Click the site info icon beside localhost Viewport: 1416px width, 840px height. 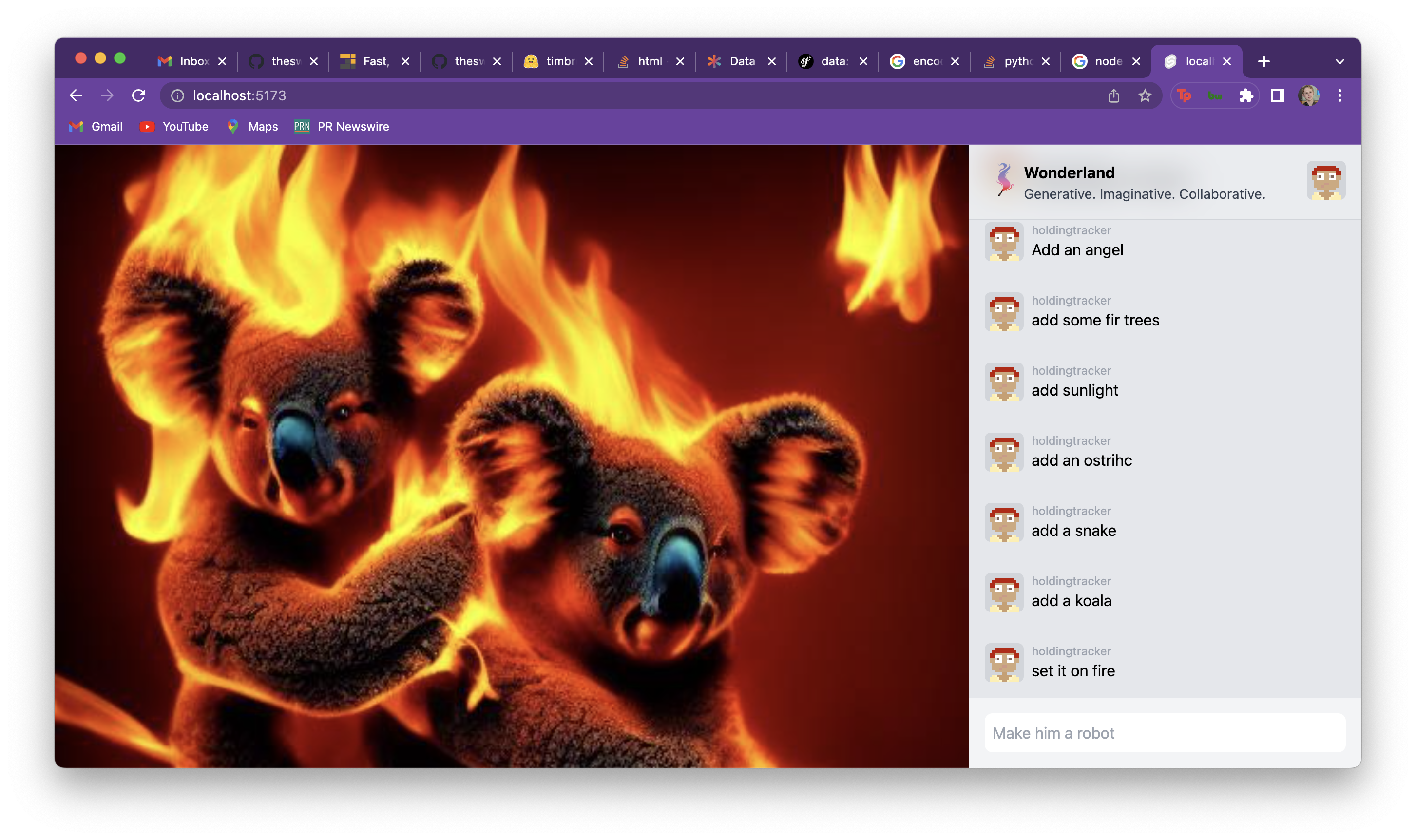coord(178,95)
